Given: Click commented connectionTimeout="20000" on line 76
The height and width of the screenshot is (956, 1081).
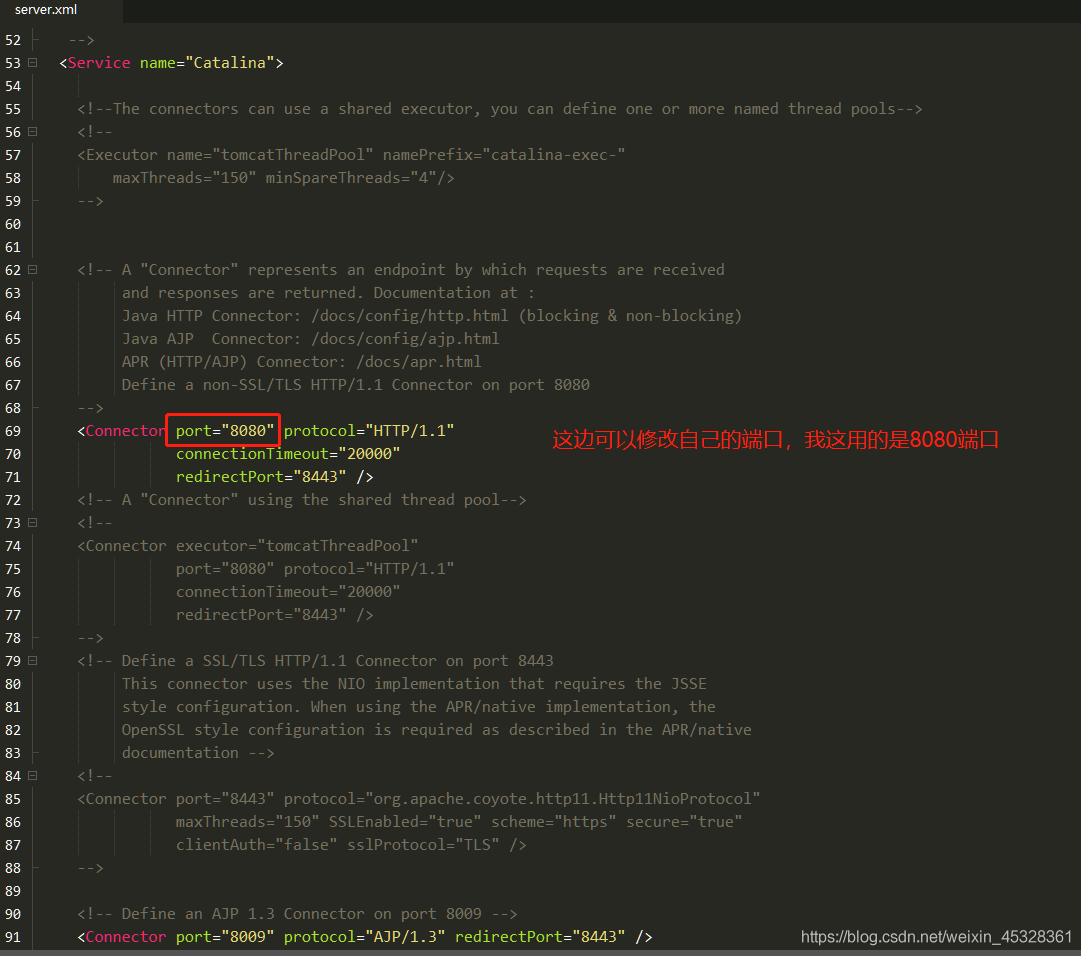Looking at the screenshot, I should click(x=287, y=591).
